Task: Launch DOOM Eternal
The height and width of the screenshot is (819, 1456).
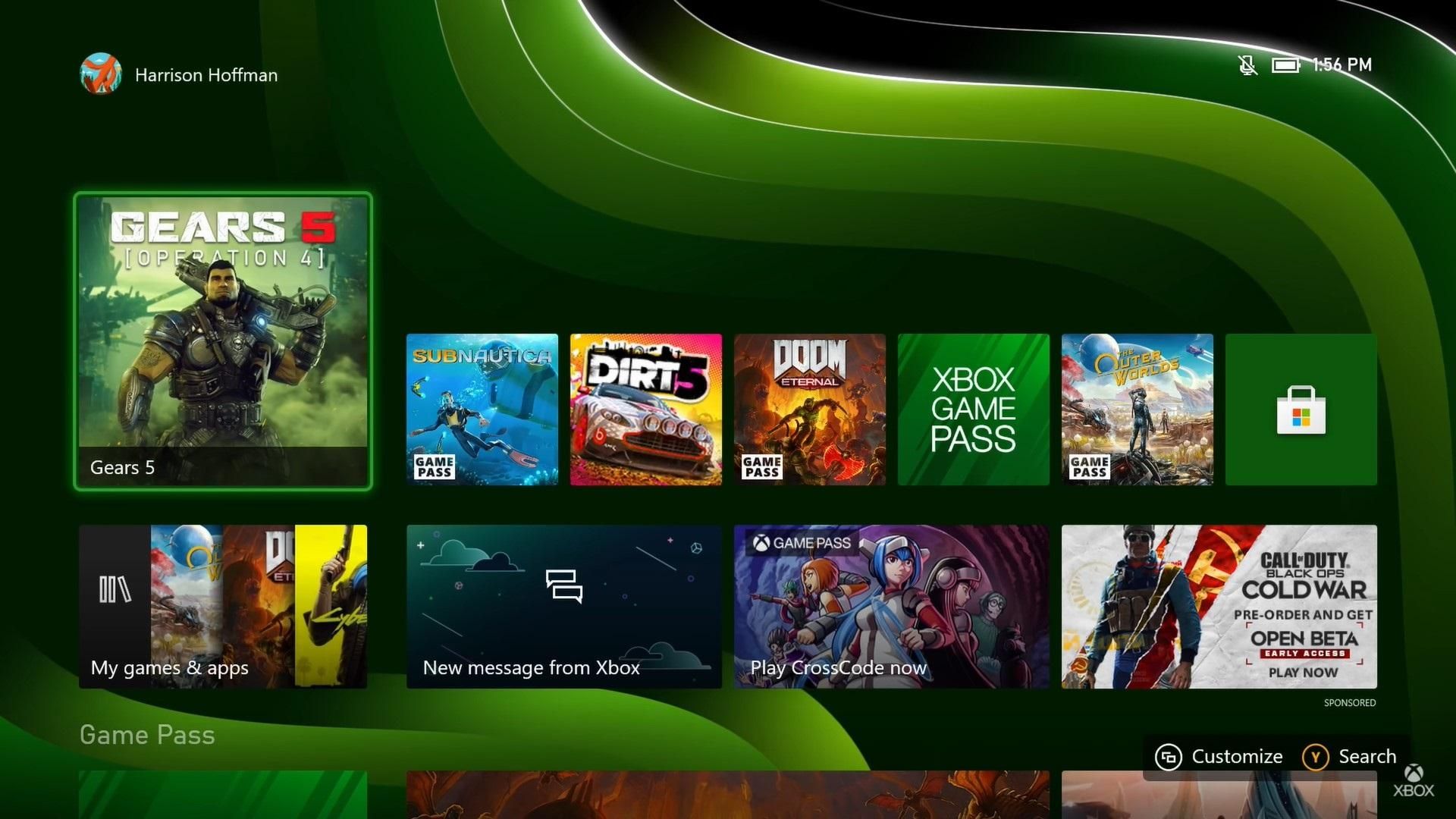Action: pyautogui.click(x=809, y=409)
